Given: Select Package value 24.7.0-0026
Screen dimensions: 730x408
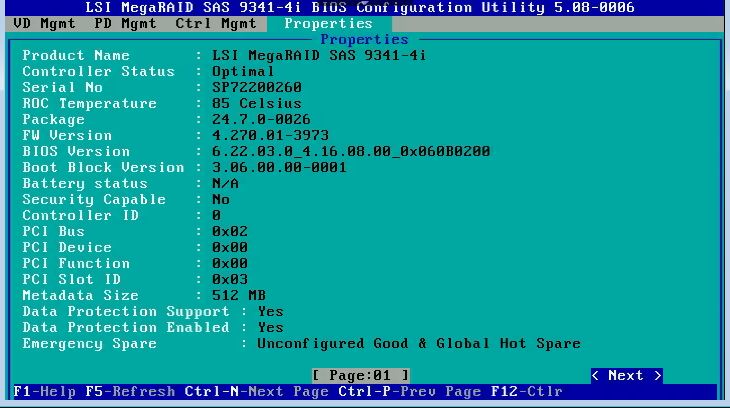Looking at the screenshot, I should click(261, 119).
